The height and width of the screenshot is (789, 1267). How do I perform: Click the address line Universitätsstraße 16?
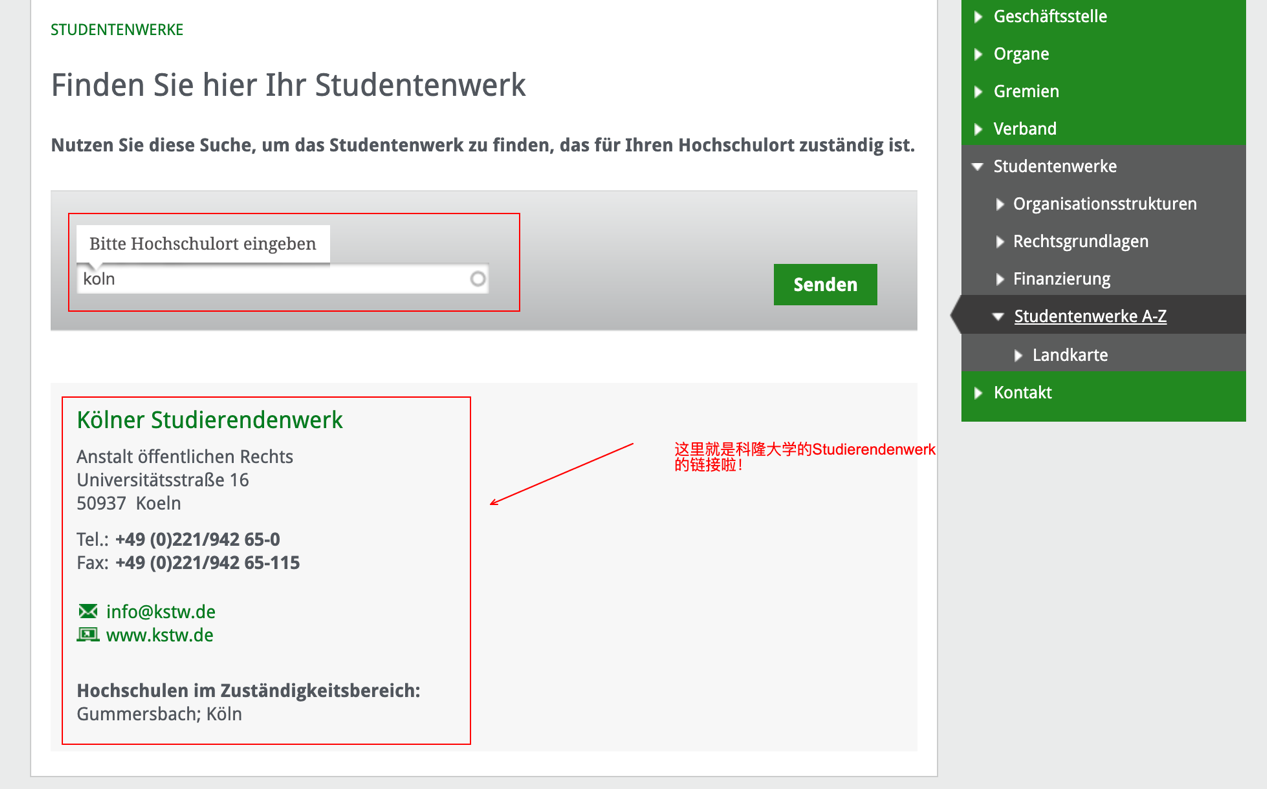163,480
